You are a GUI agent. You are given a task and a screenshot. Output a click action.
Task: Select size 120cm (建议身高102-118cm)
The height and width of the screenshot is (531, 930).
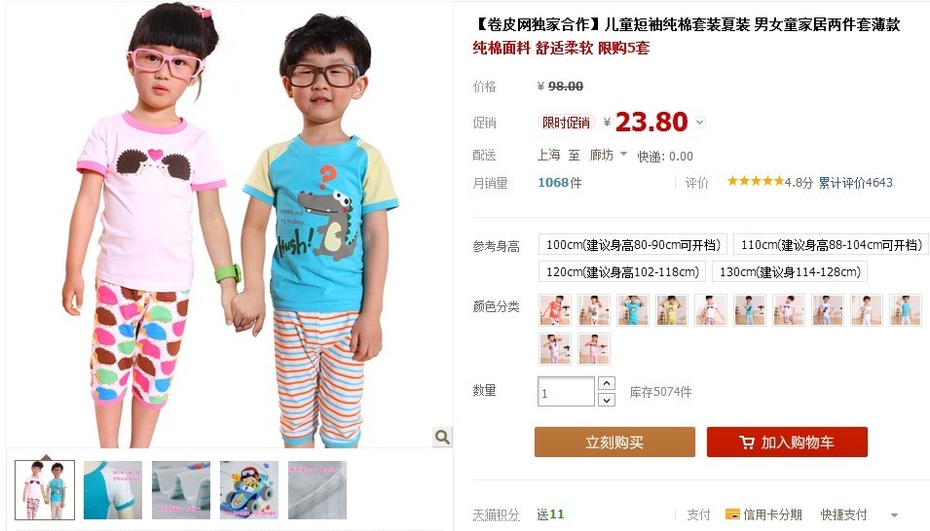pyautogui.click(x=622, y=272)
